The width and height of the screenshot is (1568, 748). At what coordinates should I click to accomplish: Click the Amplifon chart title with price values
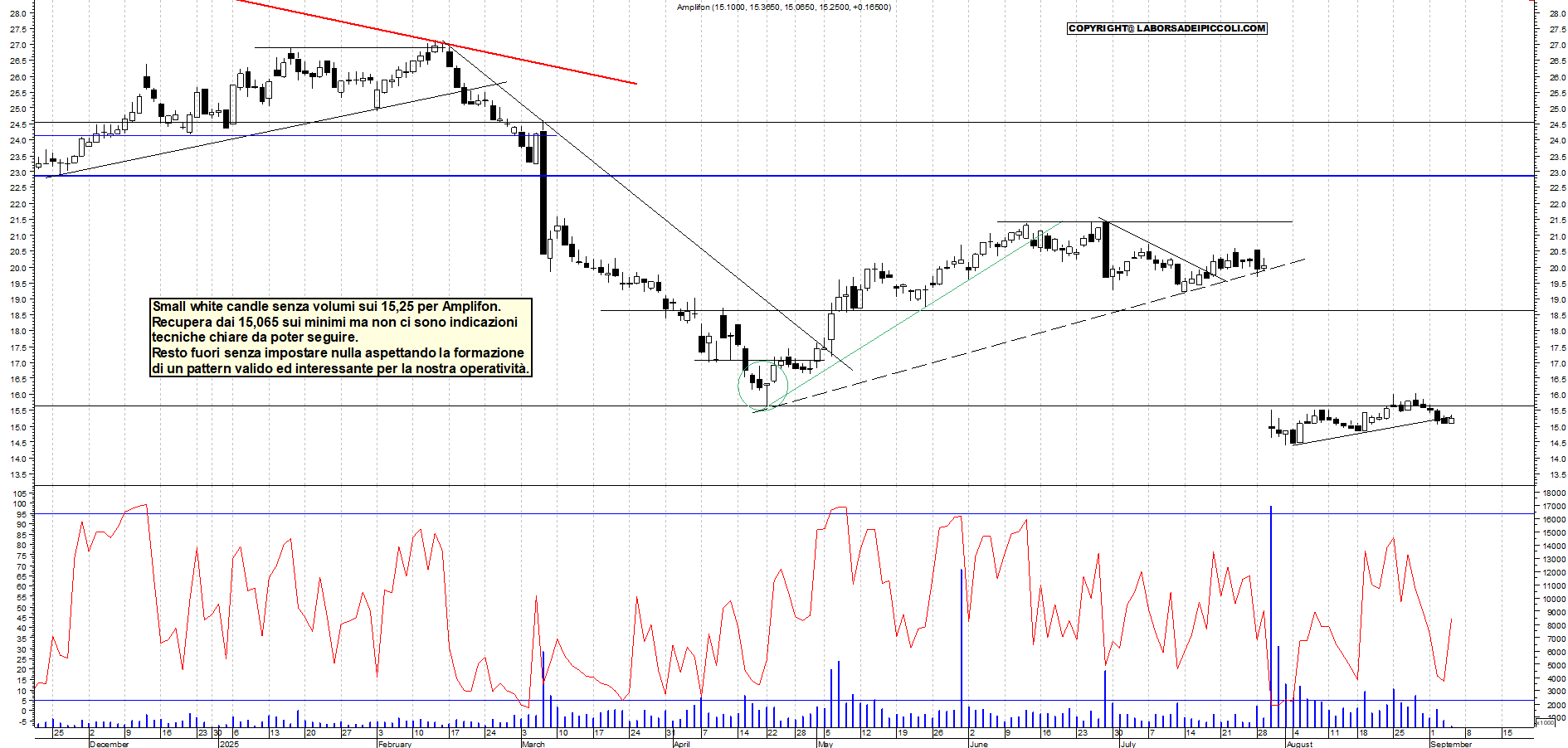[x=784, y=7]
